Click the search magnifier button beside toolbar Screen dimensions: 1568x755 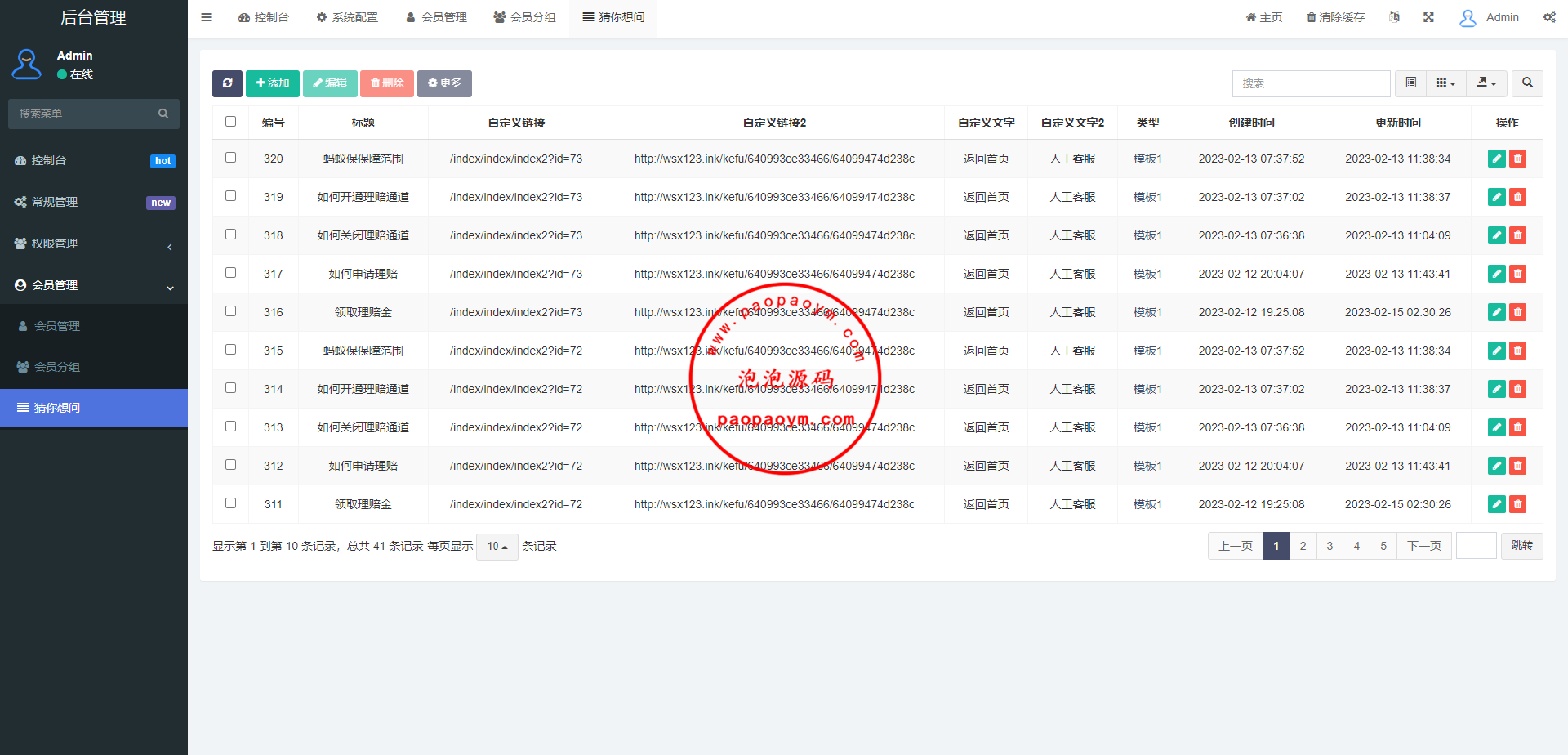(x=1527, y=83)
